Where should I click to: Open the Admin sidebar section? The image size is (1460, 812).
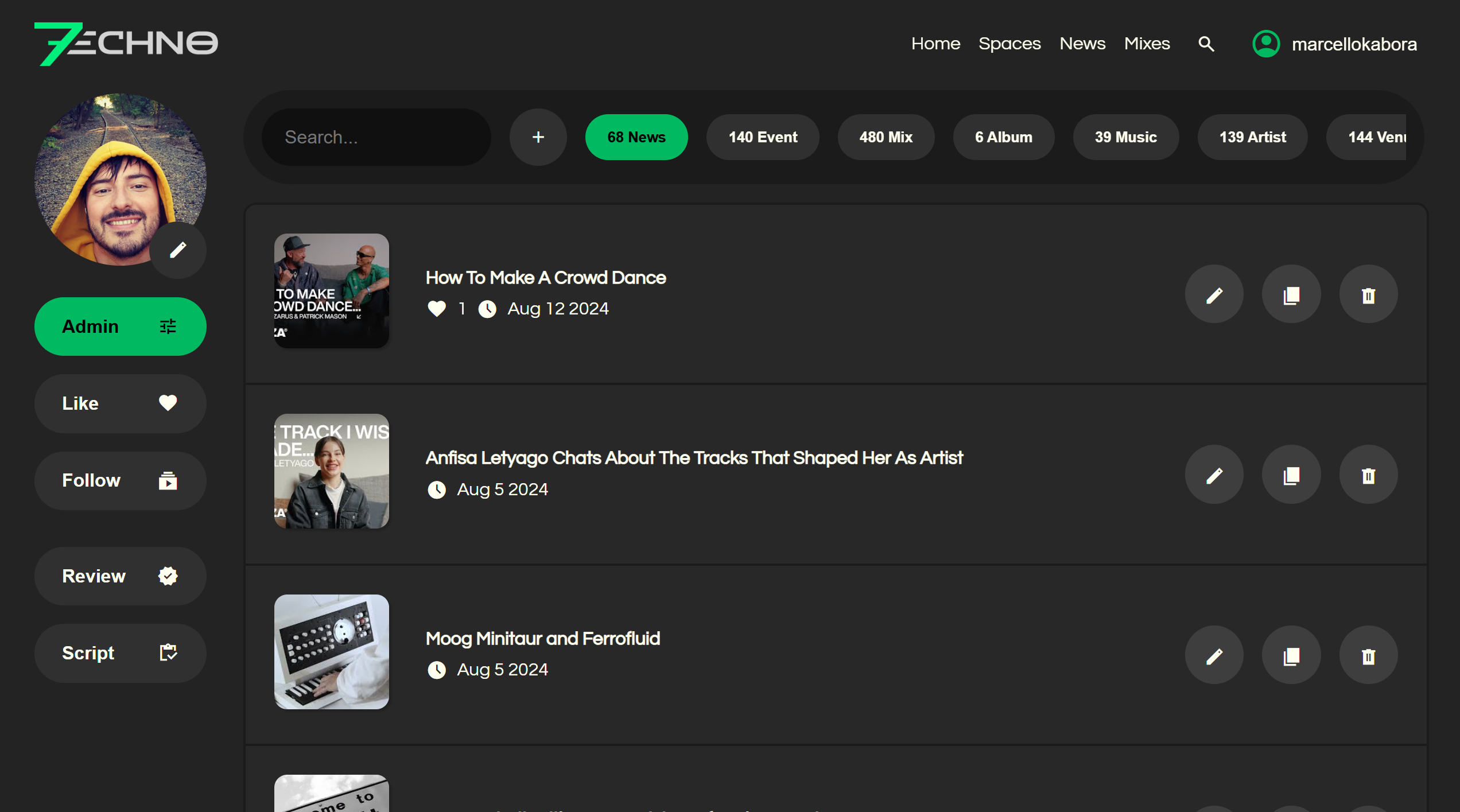(121, 327)
